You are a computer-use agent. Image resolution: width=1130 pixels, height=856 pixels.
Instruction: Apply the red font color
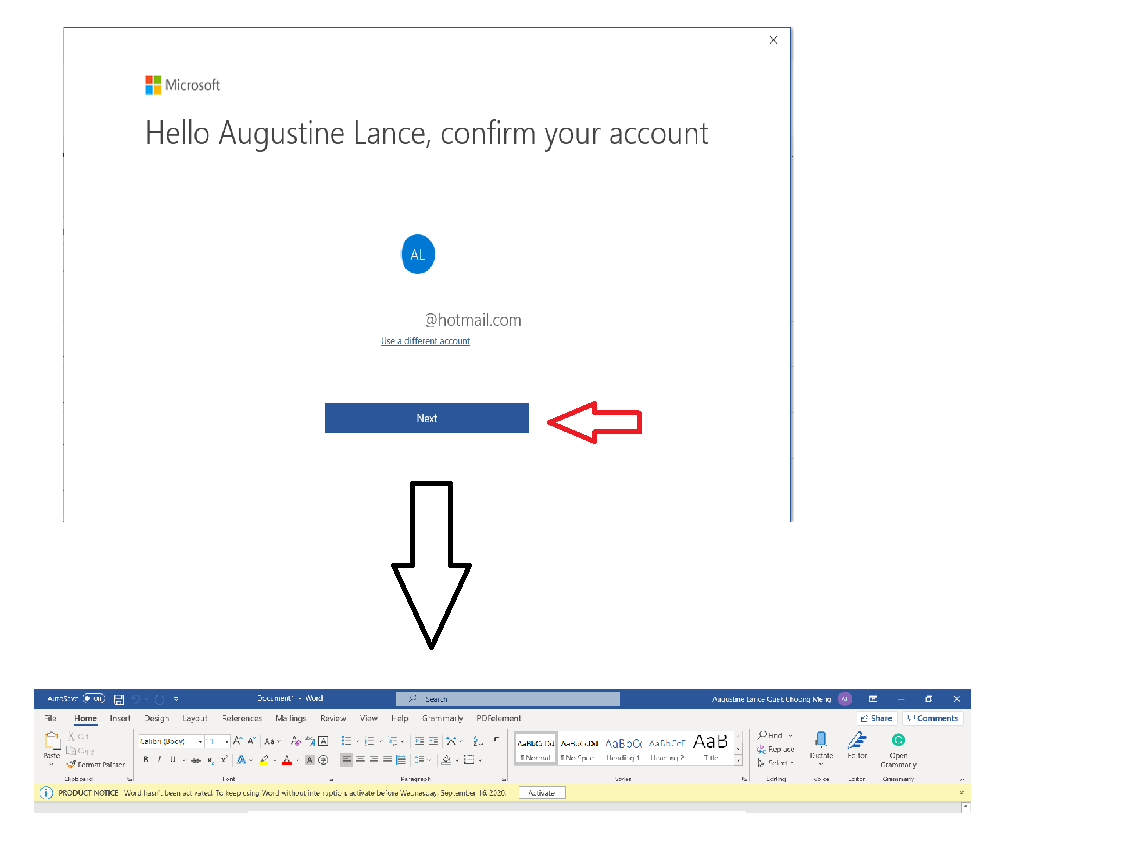click(x=287, y=759)
